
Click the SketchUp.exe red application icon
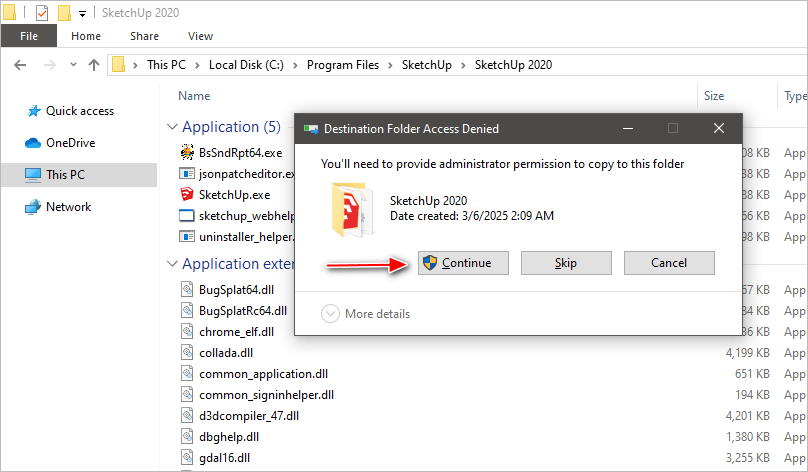pyautogui.click(x=187, y=194)
